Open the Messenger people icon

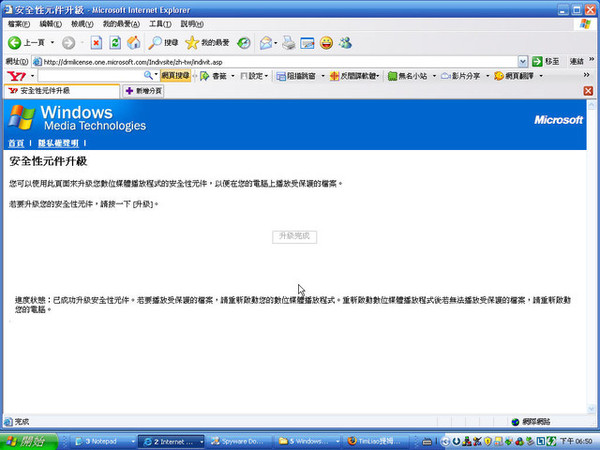point(345,43)
